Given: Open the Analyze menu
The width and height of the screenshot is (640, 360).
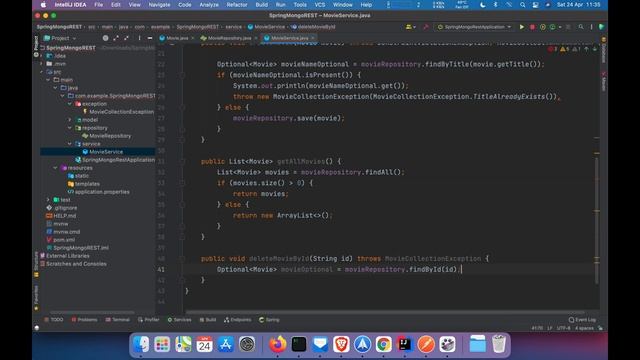Looking at the screenshot, I should point(209,5).
